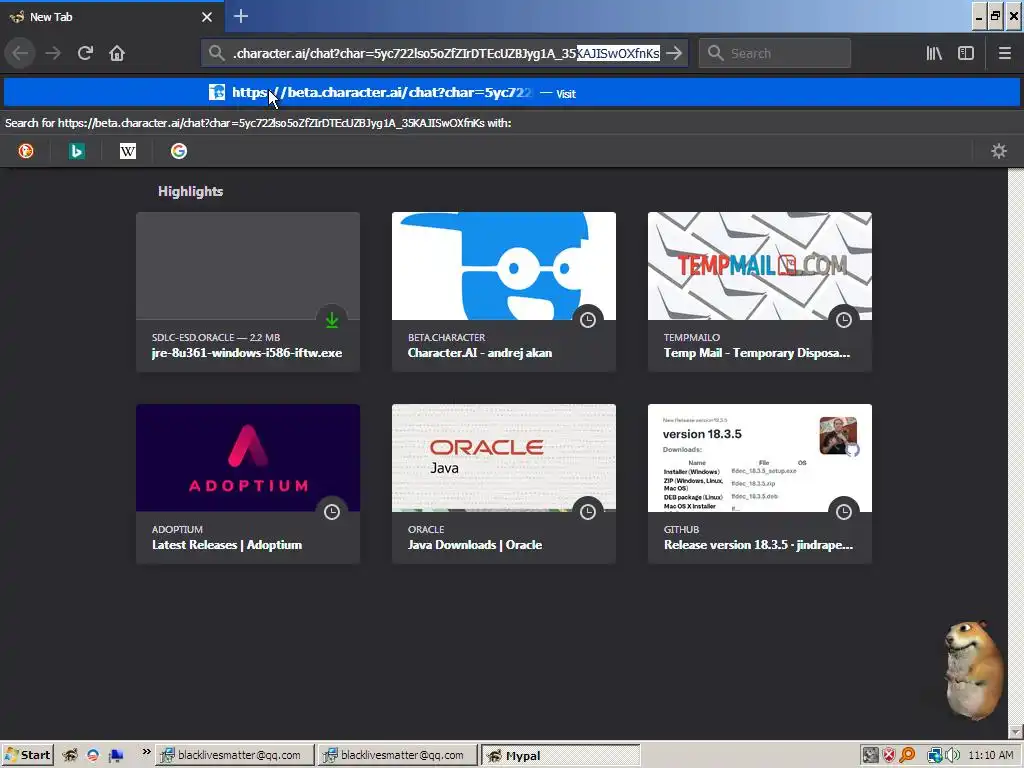The image size is (1024, 768).
Task: Click the address bar URL field
Action: tap(446, 53)
